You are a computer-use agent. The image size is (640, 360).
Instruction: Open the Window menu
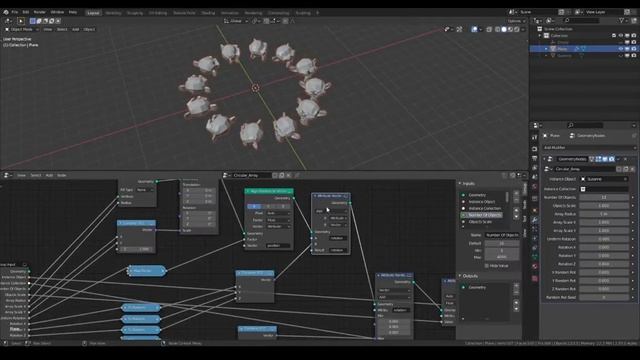point(57,12)
